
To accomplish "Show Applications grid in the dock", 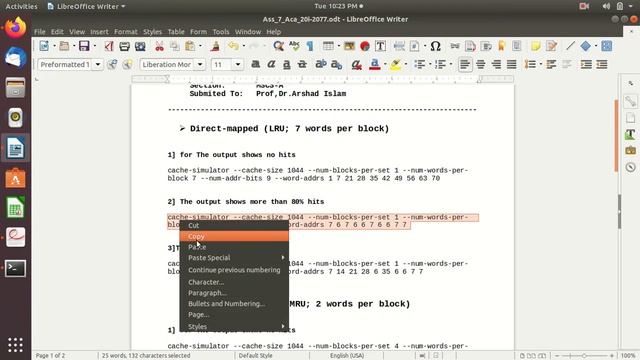I will pos(16,345).
